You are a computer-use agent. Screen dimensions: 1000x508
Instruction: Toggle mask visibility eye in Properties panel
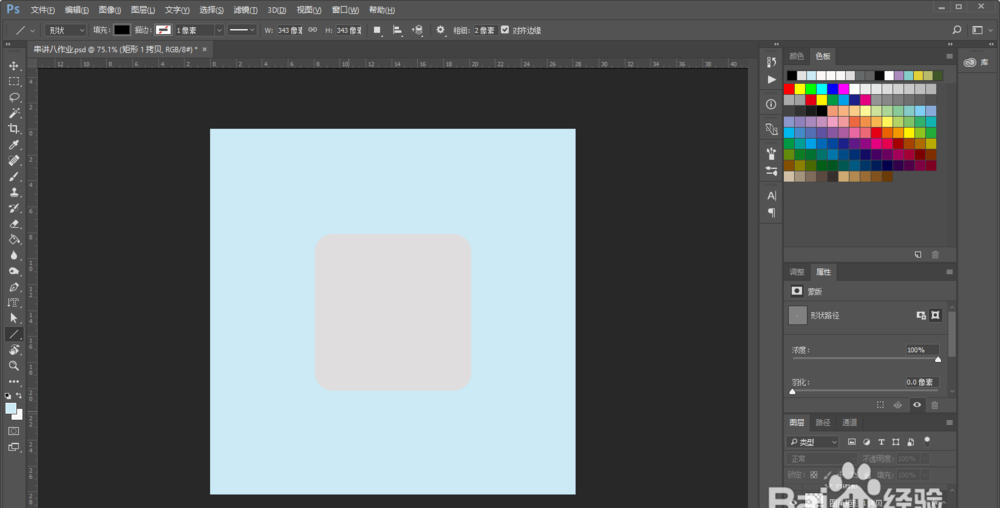[x=916, y=405]
